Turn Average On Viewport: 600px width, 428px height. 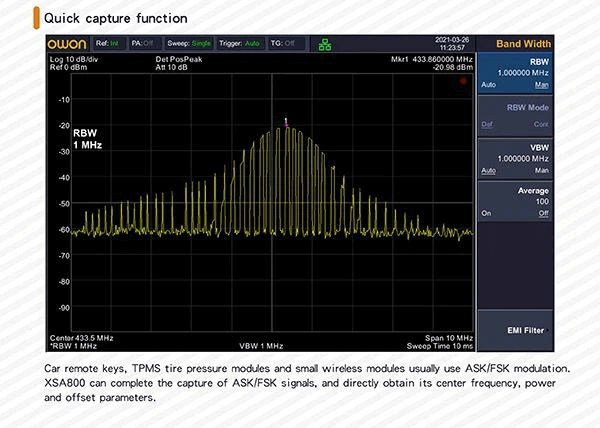pyautogui.click(x=487, y=214)
